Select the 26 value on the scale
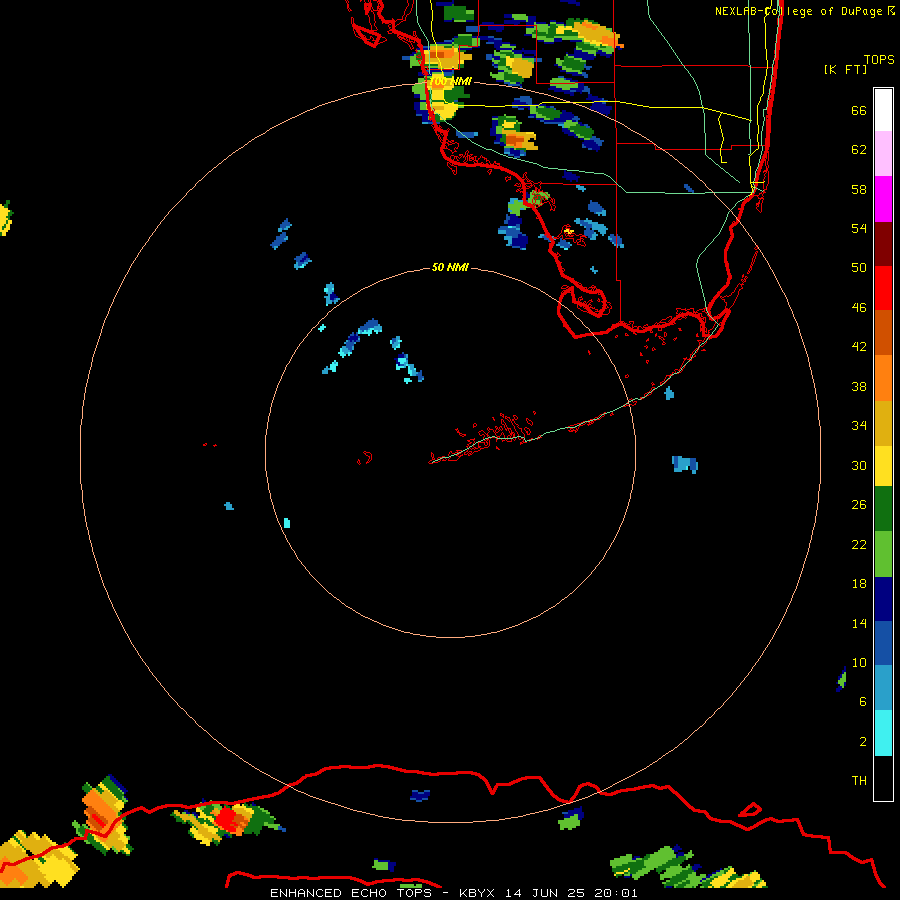Viewport: 900px width, 900px height. coord(859,505)
